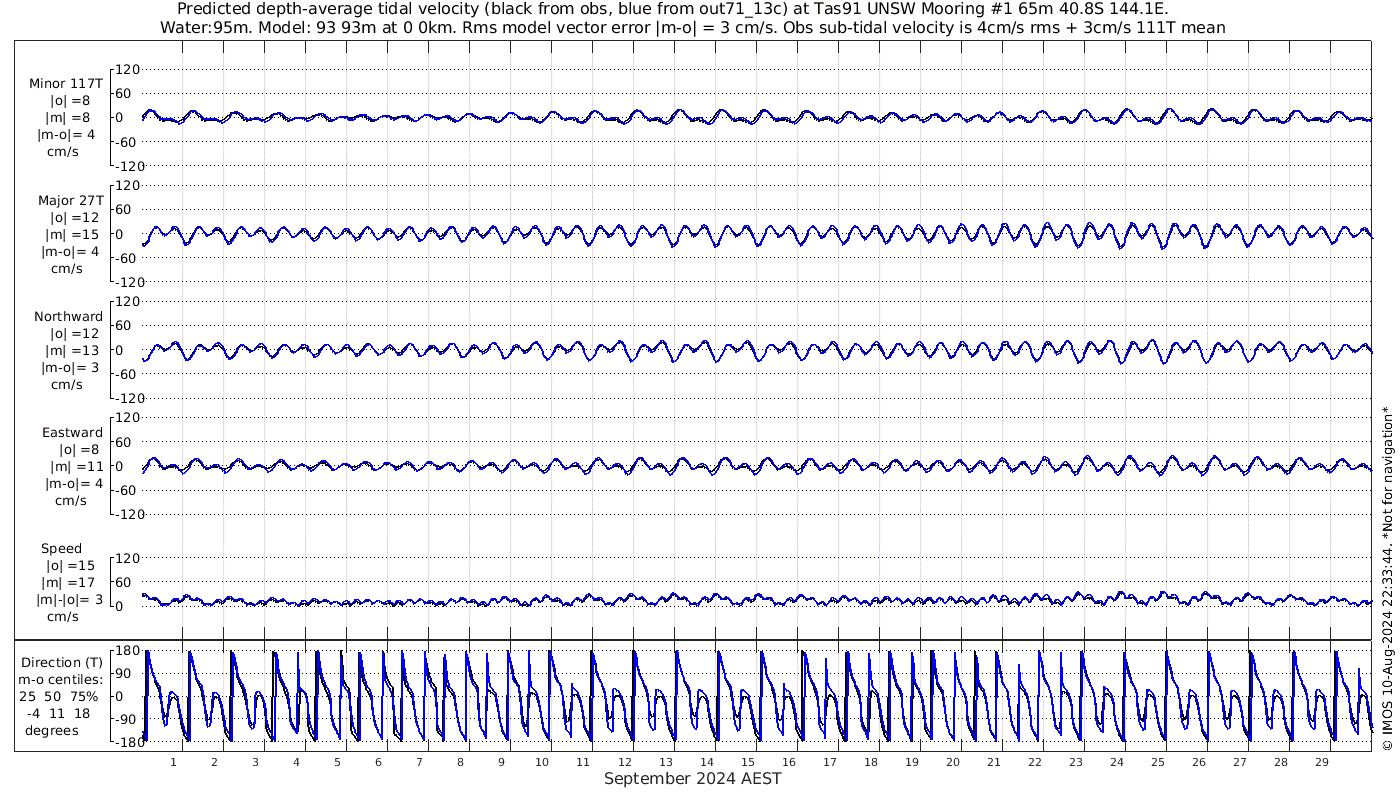Click the 'Minor 117T' panel label

[x=66, y=84]
